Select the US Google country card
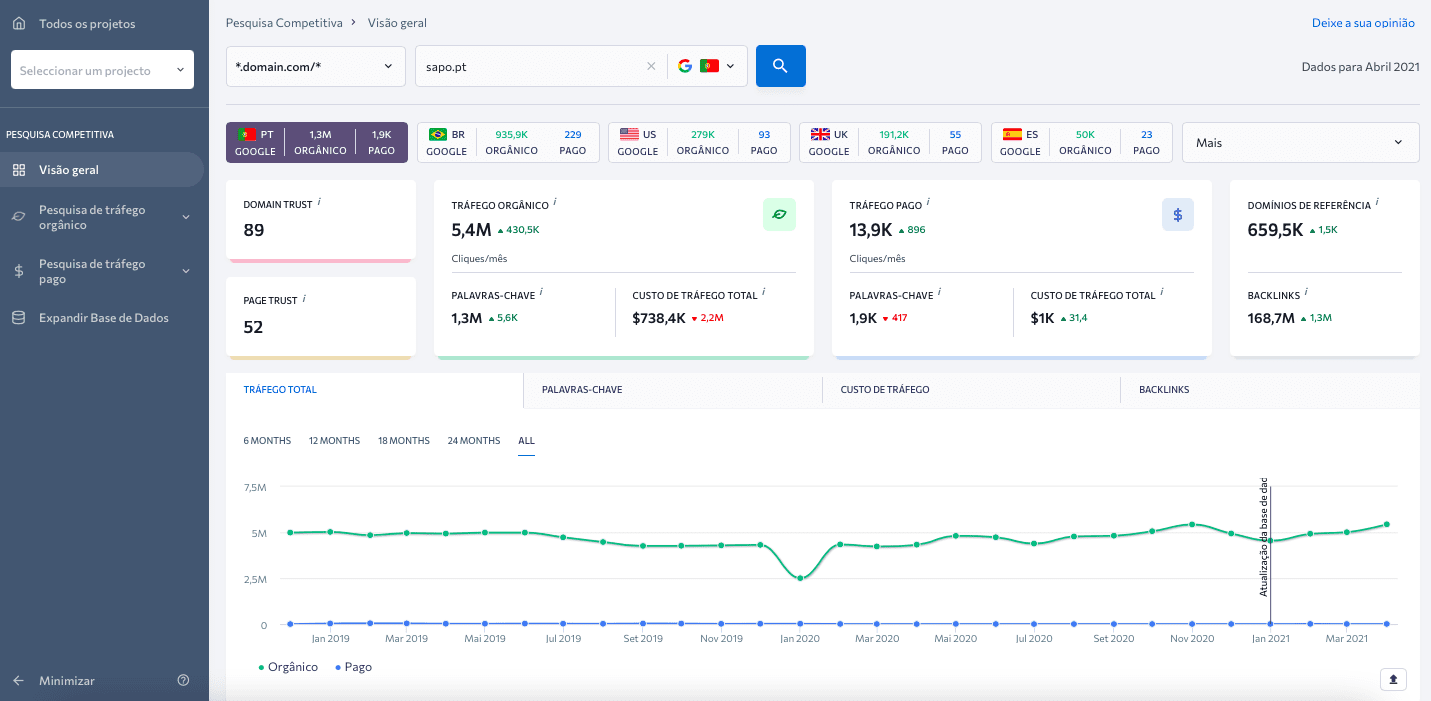Screen dimensions: 1431x701 (695, 141)
